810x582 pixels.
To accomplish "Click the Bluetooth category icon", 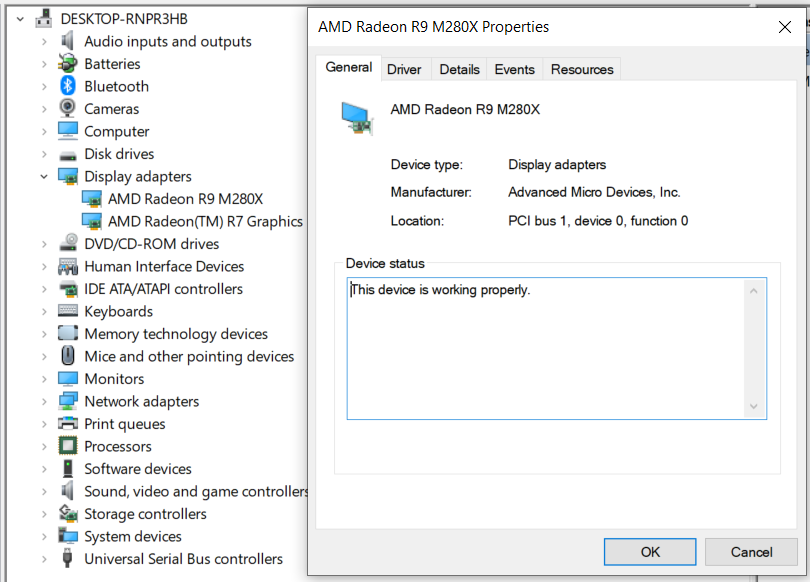I will point(68,86).
